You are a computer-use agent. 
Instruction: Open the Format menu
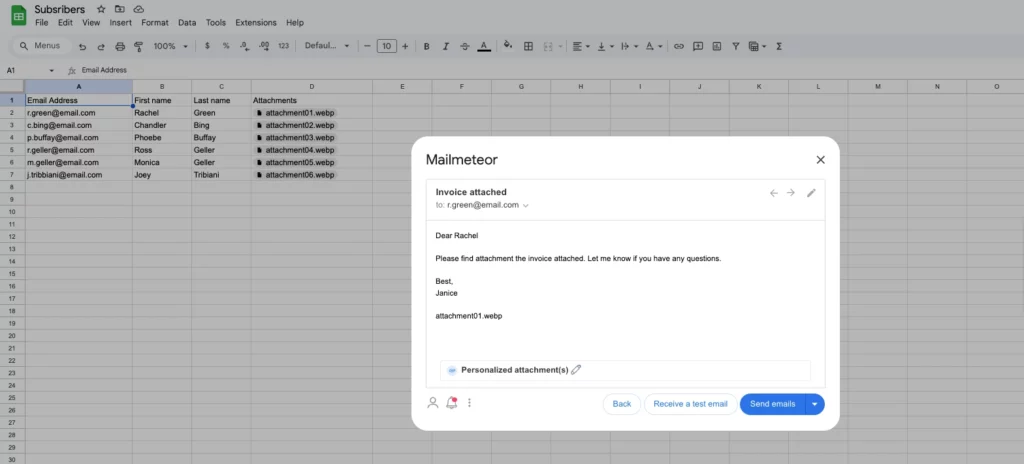[x=155, y=22]
